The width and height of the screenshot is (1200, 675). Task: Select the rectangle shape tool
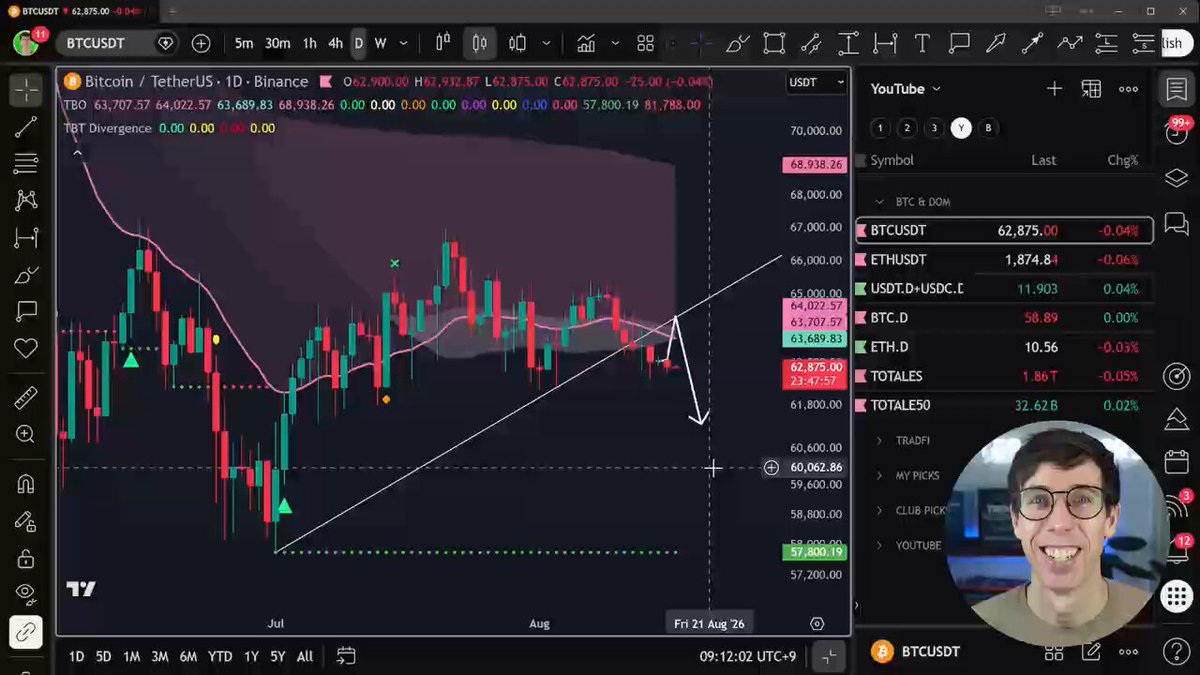[774, 43]
